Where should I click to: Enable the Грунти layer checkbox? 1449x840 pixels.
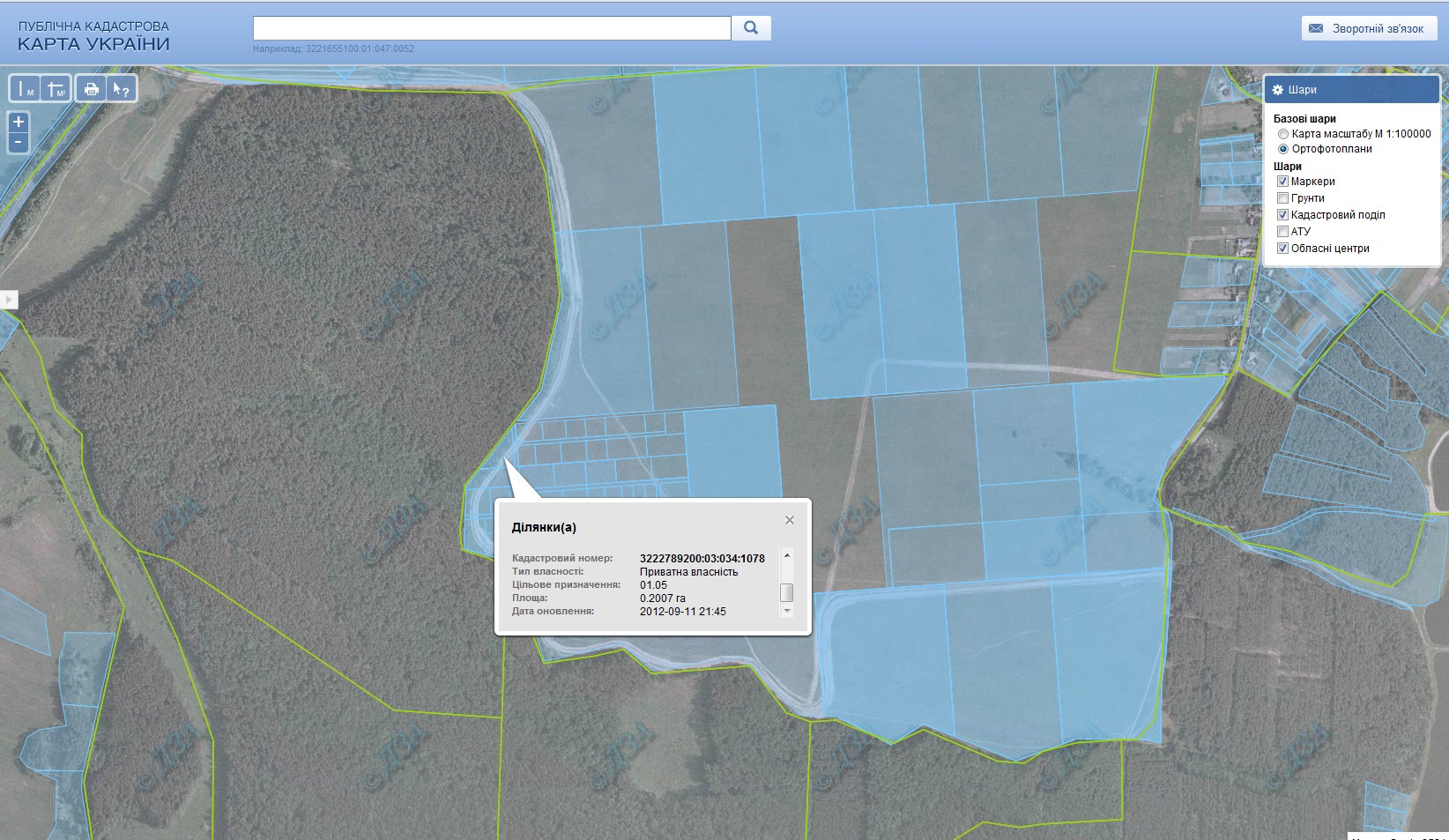pos(1283,198)
